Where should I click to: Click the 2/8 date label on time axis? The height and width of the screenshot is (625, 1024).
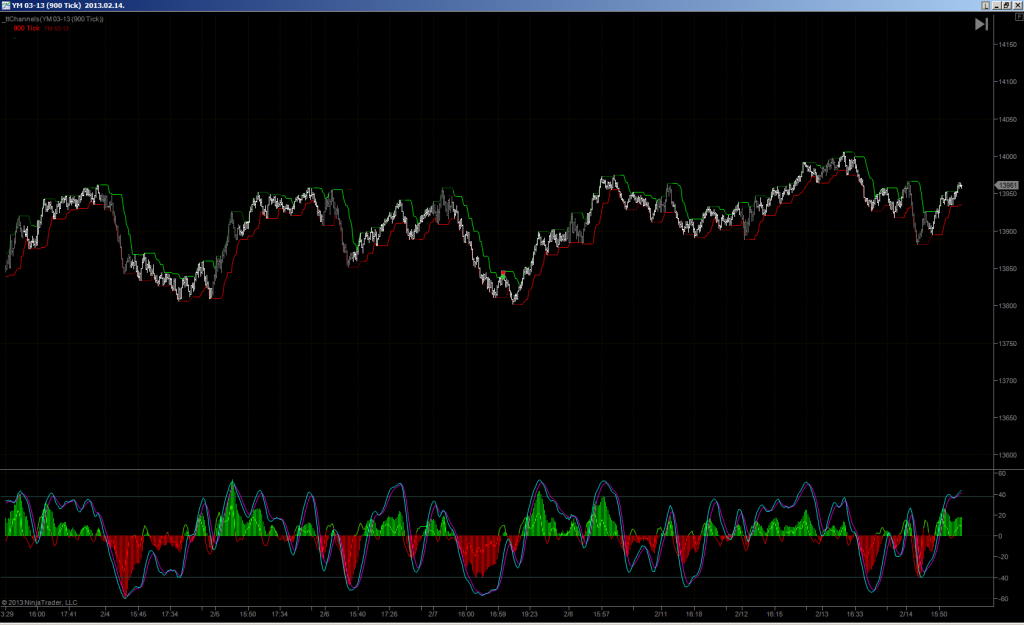[568, 614]
